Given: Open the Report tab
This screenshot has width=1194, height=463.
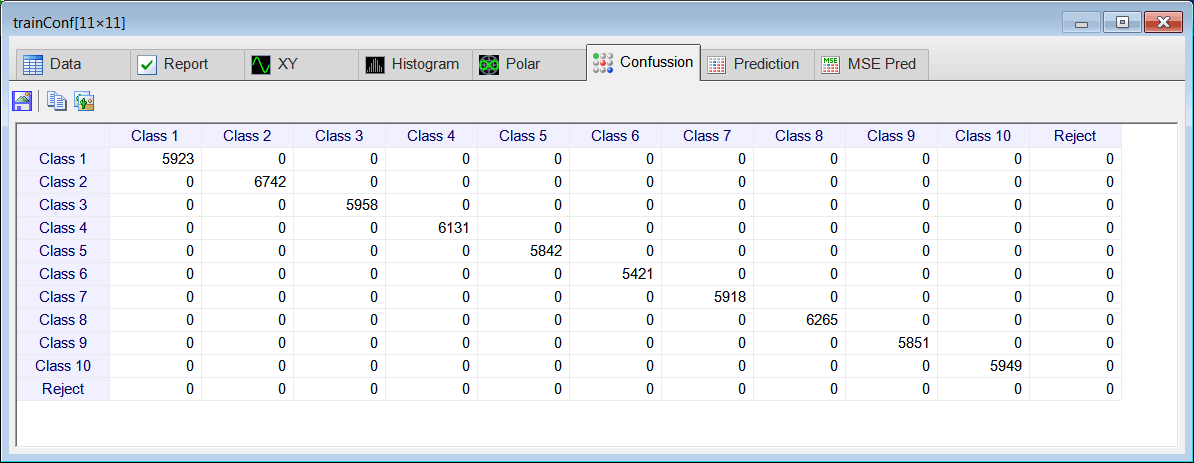Looking at the screenshot, I should (x=187, y=65).
